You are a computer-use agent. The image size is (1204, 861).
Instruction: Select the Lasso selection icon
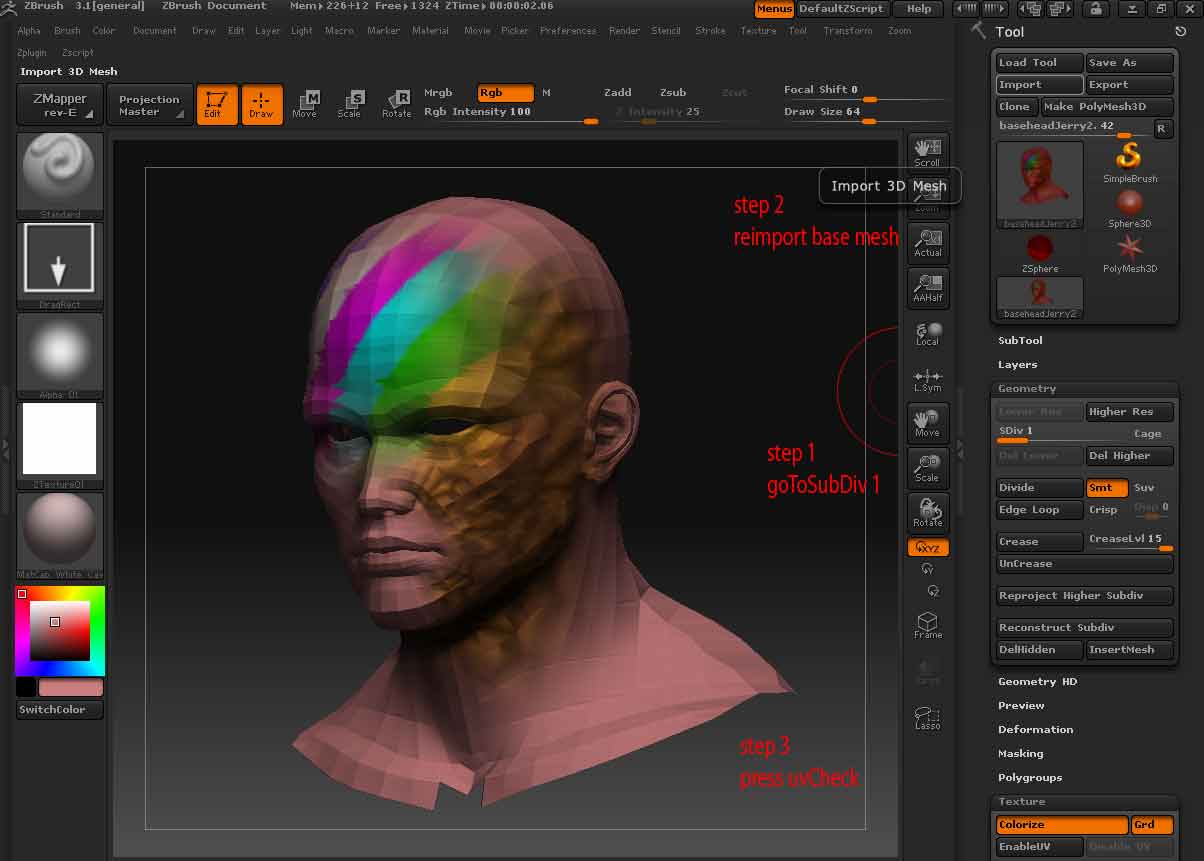(x=928, y=717)
